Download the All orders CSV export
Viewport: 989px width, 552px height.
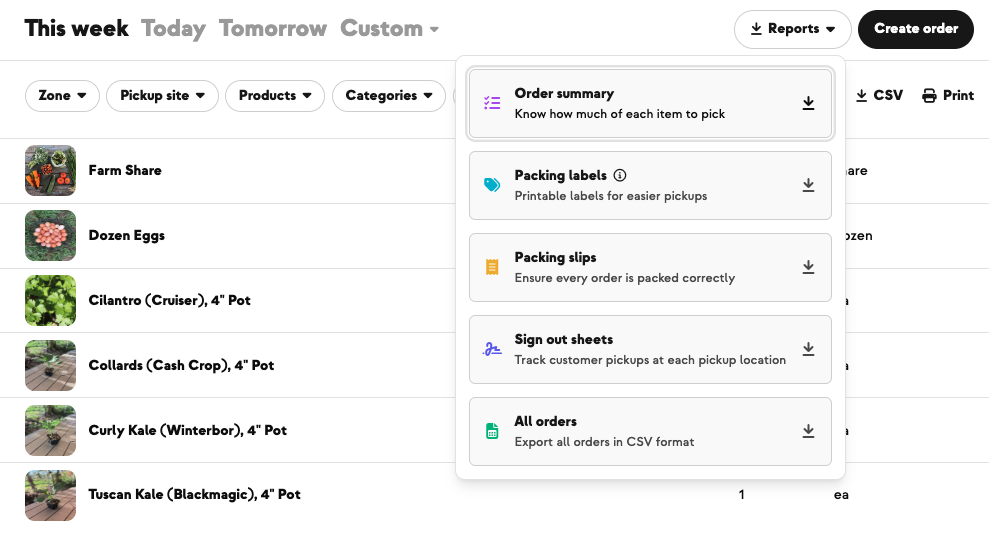(x=808, y=432)
